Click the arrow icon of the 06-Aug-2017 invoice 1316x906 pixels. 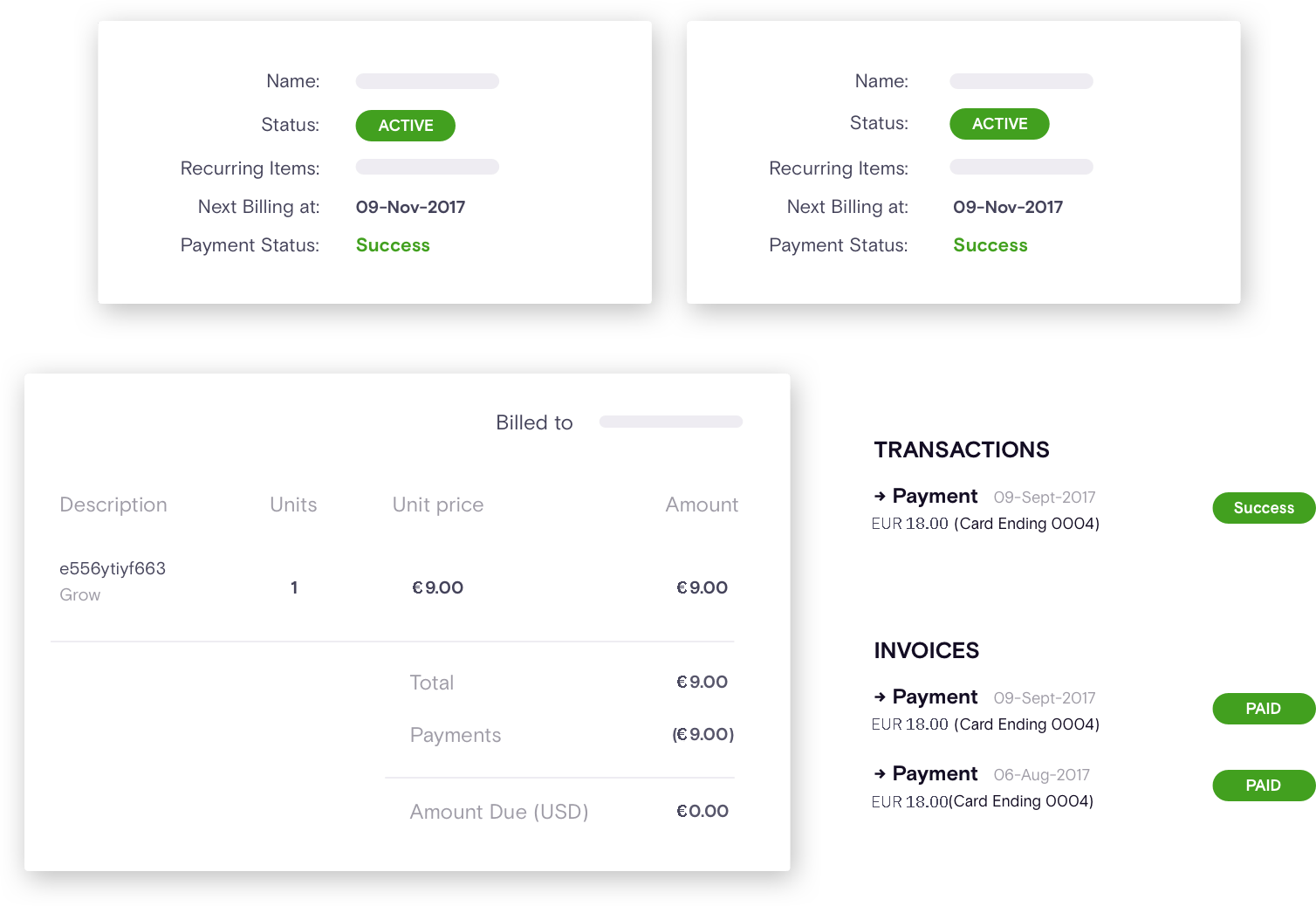tap(880, 774)
